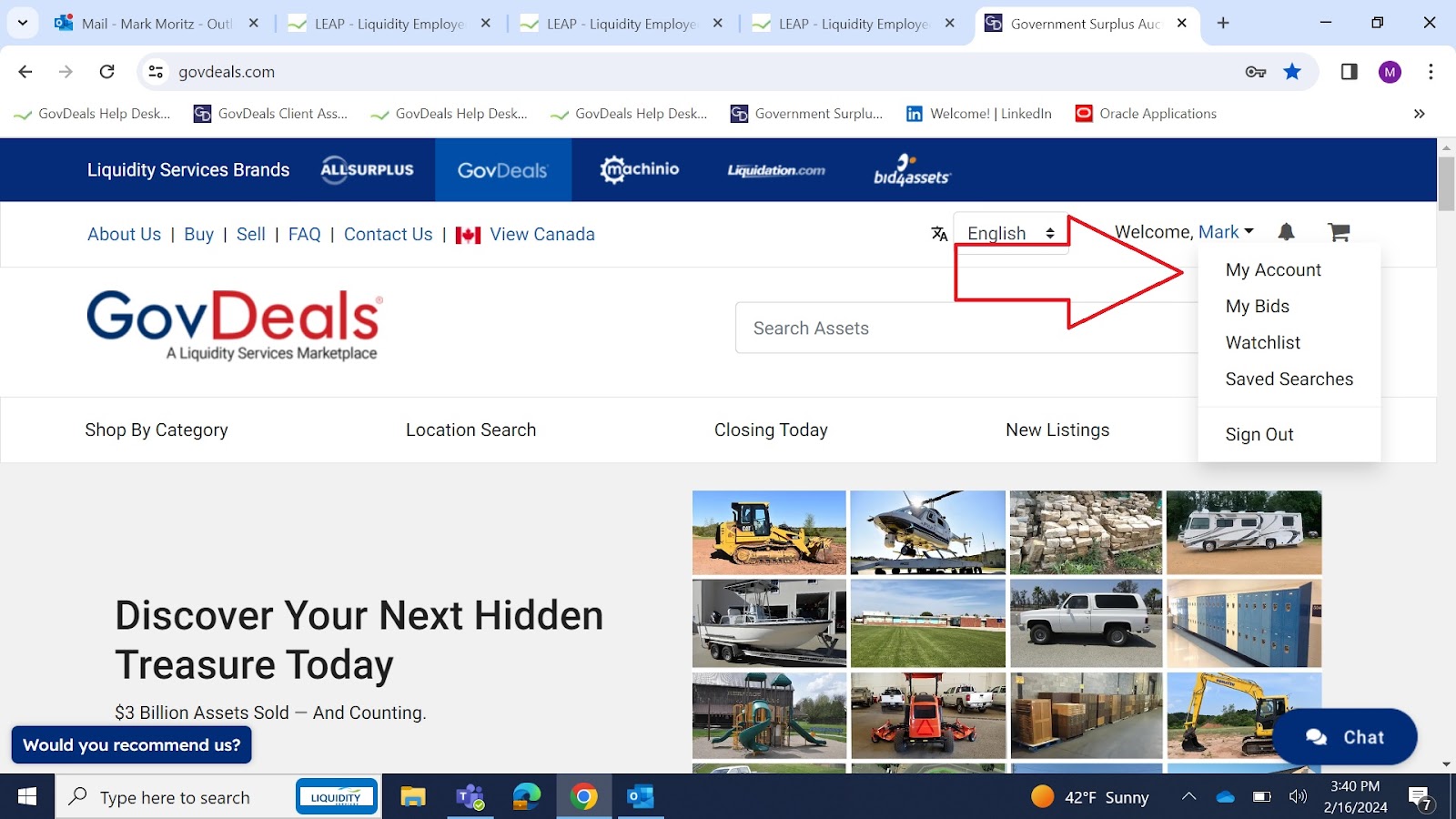
Task: Click the RV motorhome thumbnail
Action: [1244, 532]
